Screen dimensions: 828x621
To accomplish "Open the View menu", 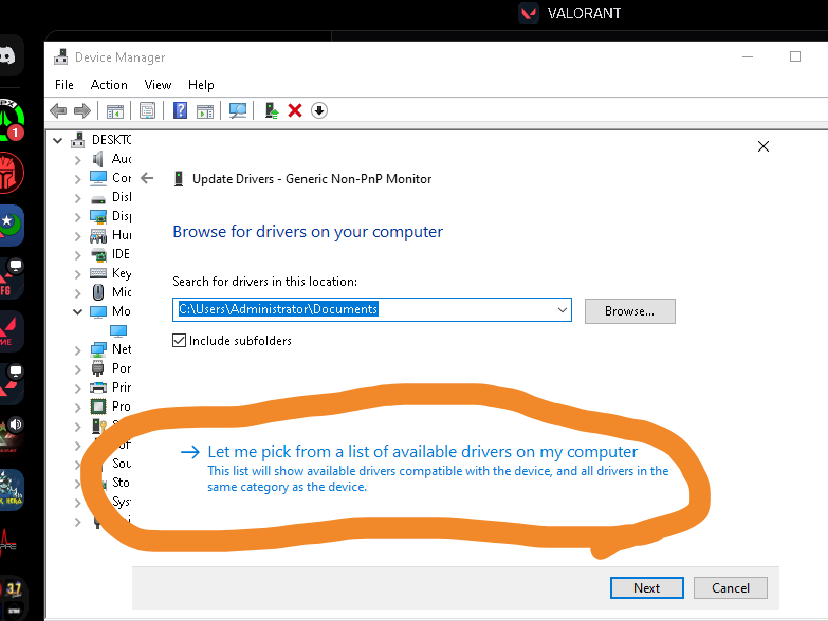I will (x=158, y=85).
